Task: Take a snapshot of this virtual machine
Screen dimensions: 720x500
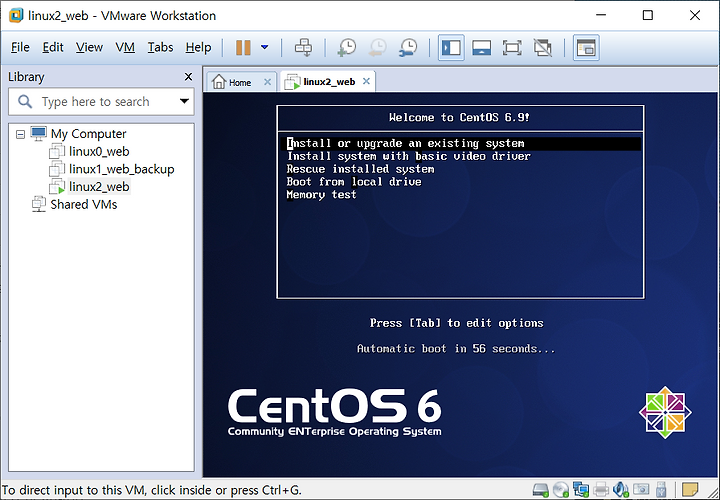Action: [347, 47]
